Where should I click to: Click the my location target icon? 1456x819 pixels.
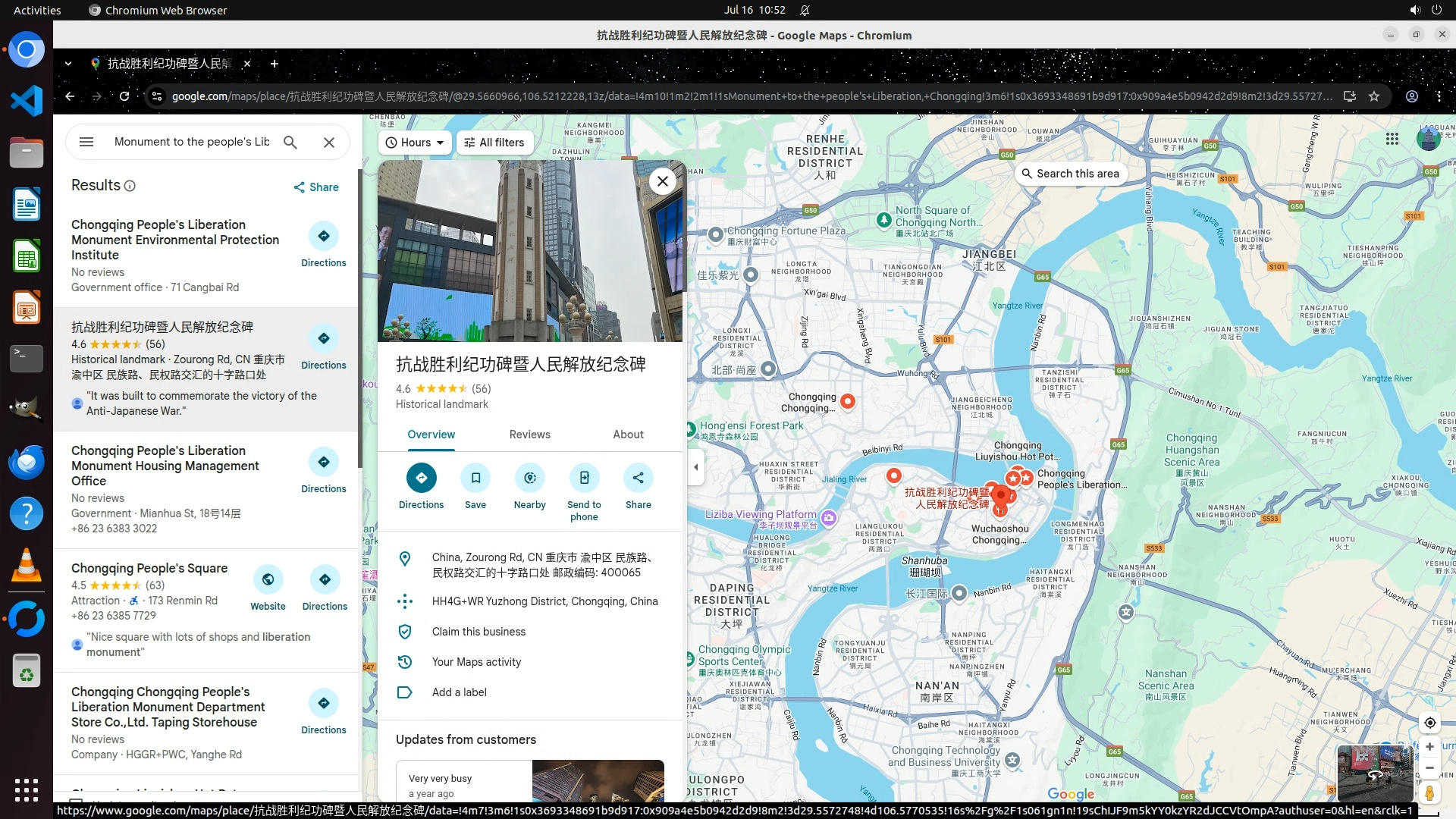pos(1429,722)
